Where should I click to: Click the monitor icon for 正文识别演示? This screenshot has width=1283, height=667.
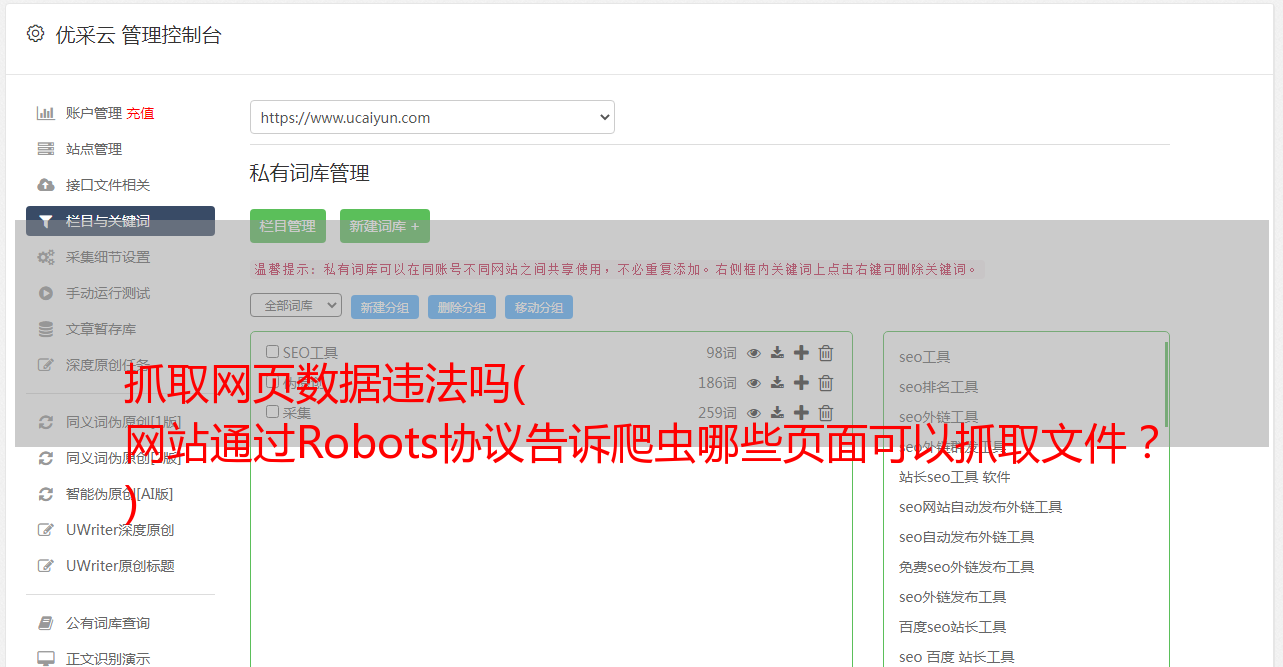[45, 659]
